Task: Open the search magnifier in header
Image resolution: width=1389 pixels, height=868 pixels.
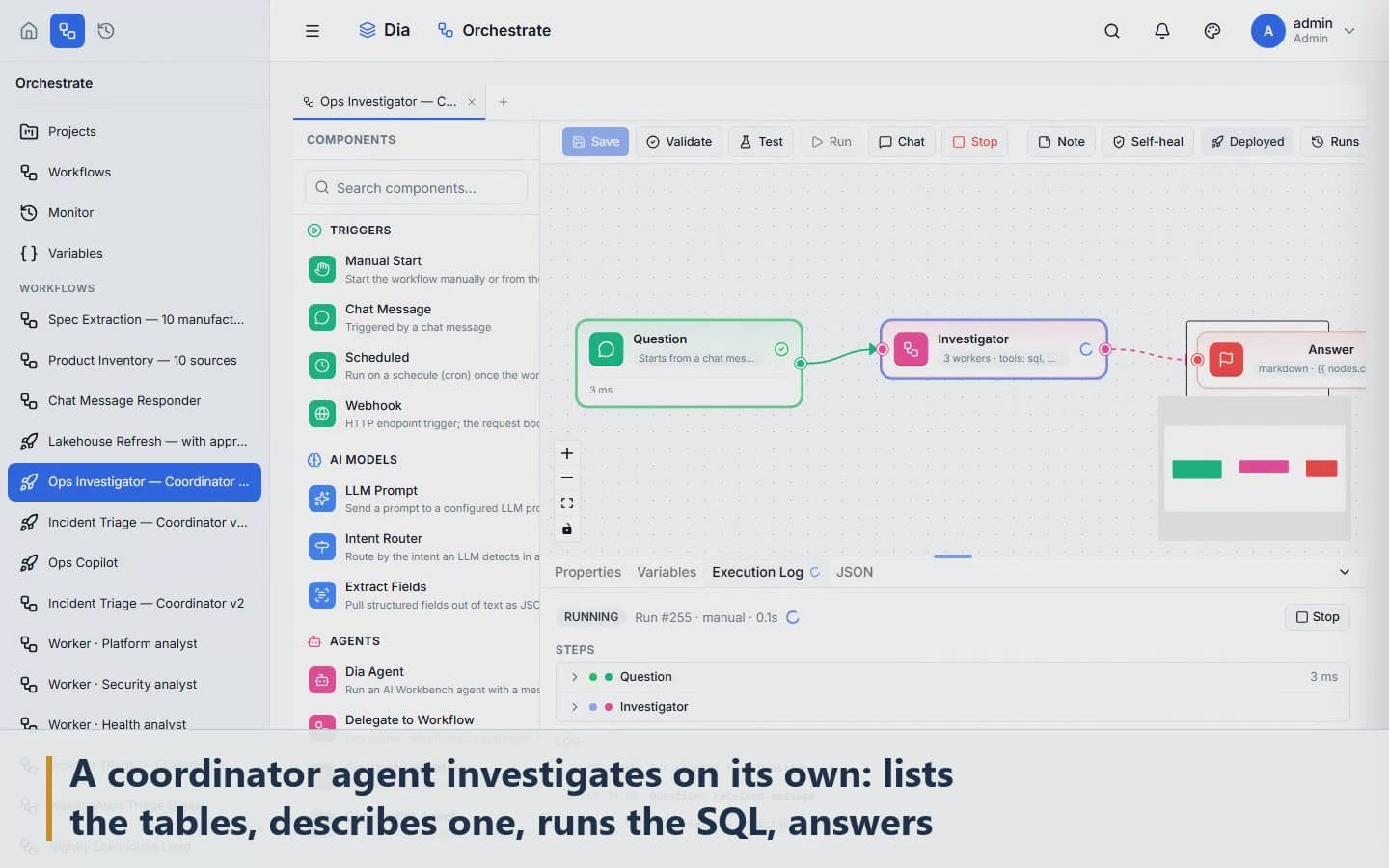Action: (1112, 31)
